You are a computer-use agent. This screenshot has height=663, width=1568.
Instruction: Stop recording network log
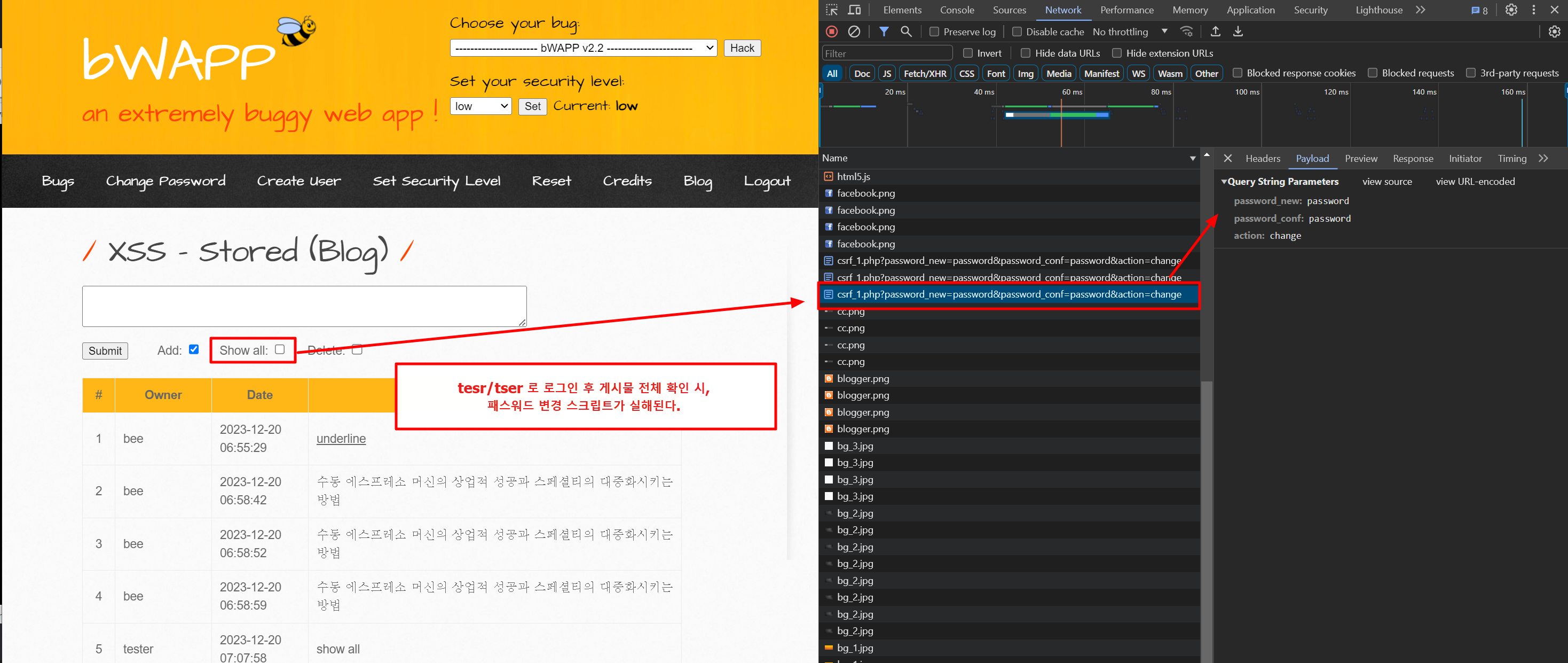click(831, 32)
